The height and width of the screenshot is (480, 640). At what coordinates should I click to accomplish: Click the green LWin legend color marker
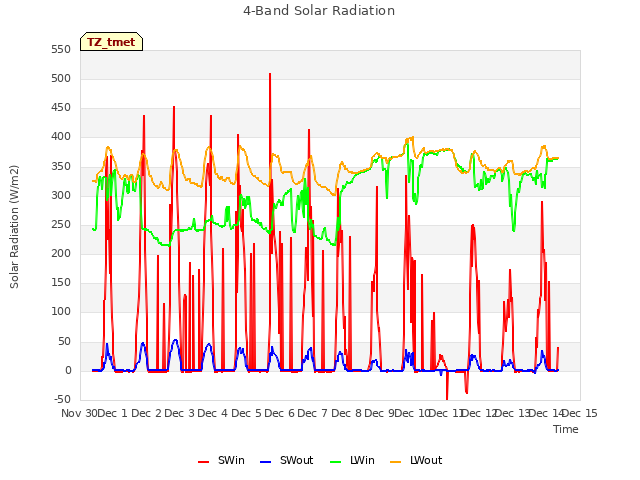point(335,462)
